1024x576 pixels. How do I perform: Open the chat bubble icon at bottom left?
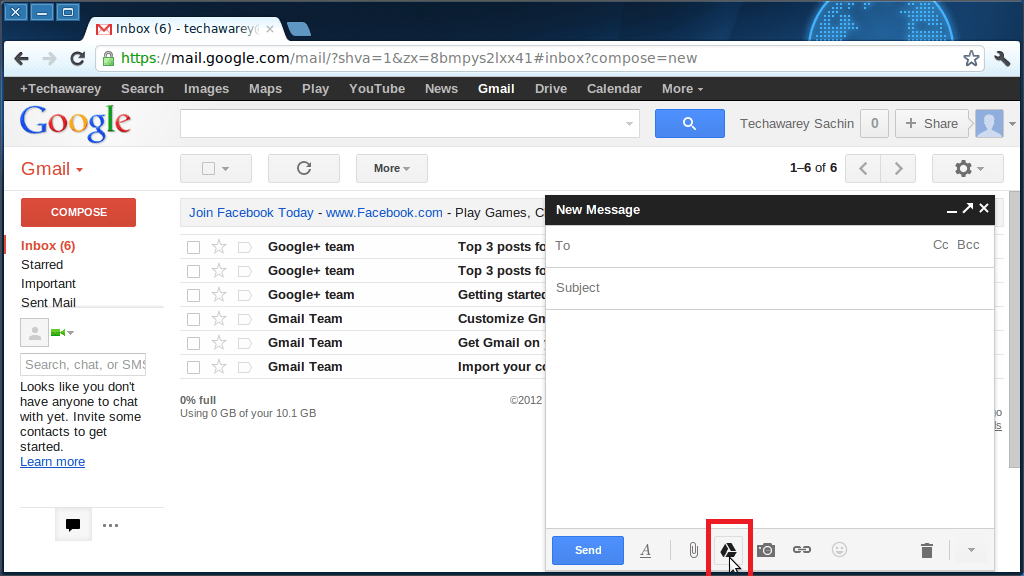pyautogui.click(x=73, y=525)
